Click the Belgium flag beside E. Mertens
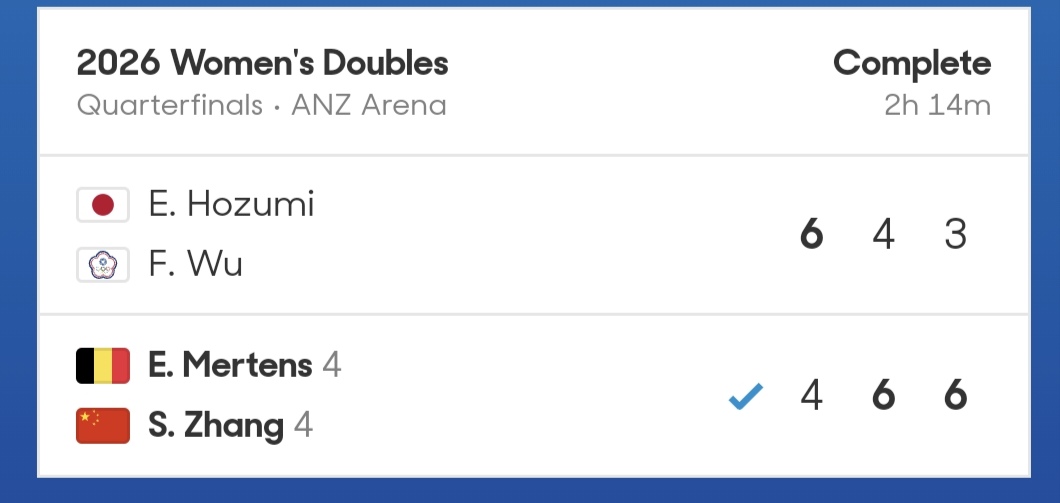The image size is (1060, 503). [102, 366]
